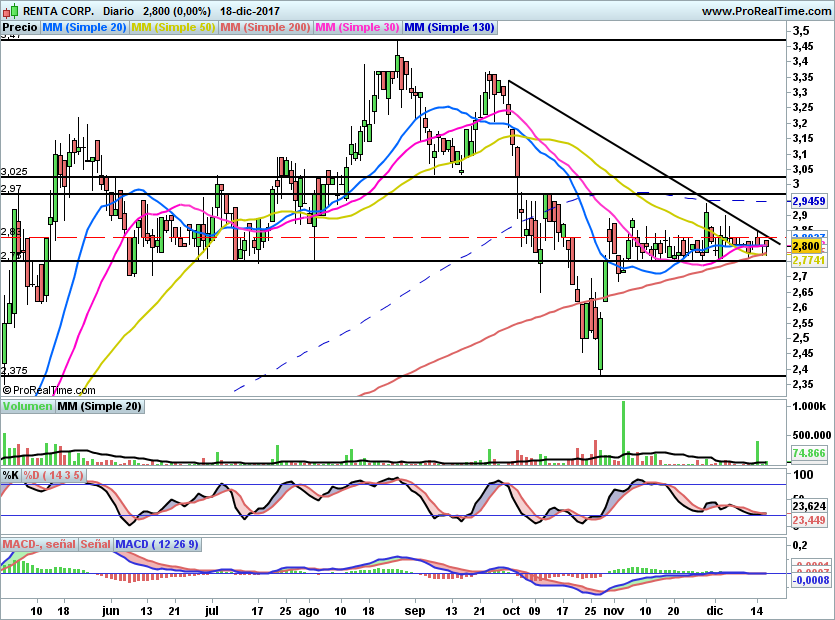The image size is (835, 620).
Task: Open the %D (14 3 5) label
Action: [53, 475]
